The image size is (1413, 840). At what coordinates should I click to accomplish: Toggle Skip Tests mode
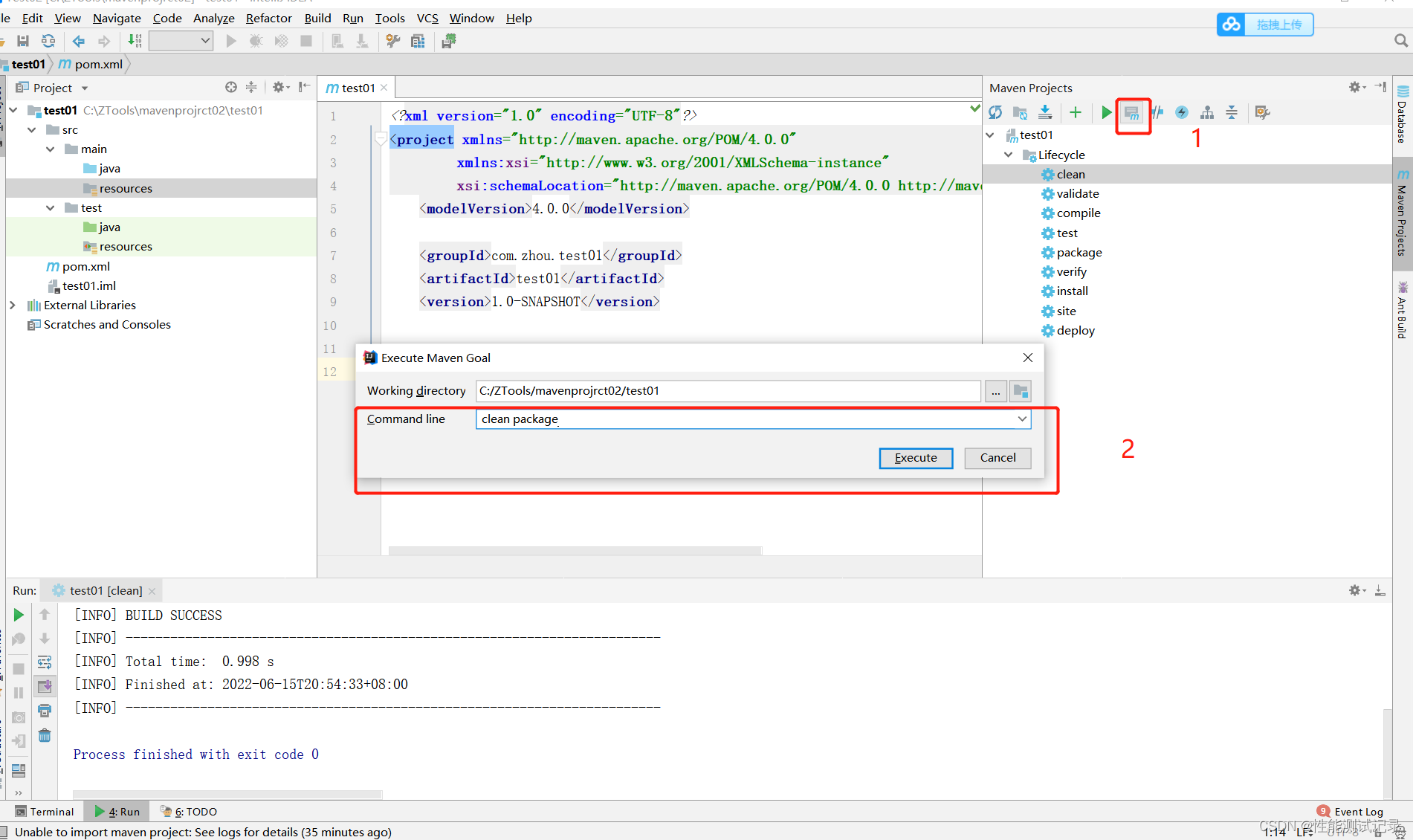coord(1157,112)
